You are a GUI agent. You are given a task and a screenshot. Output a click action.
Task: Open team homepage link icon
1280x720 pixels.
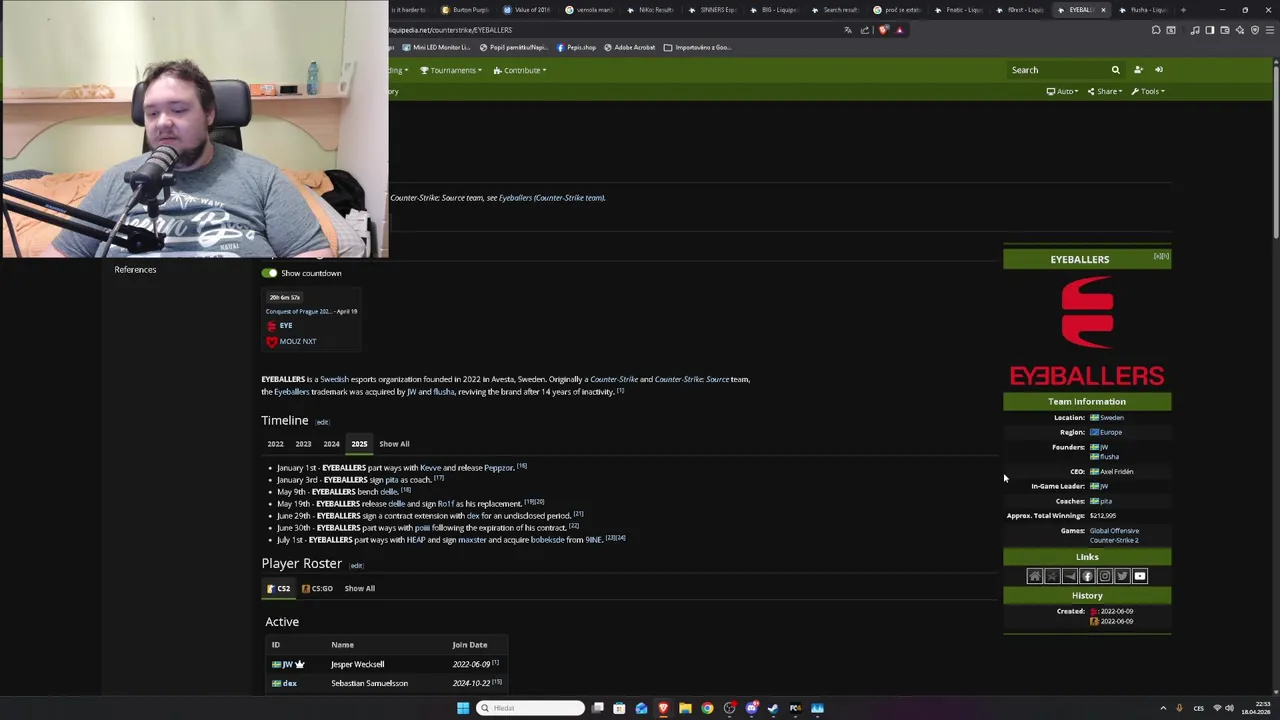click(1035, 576)
